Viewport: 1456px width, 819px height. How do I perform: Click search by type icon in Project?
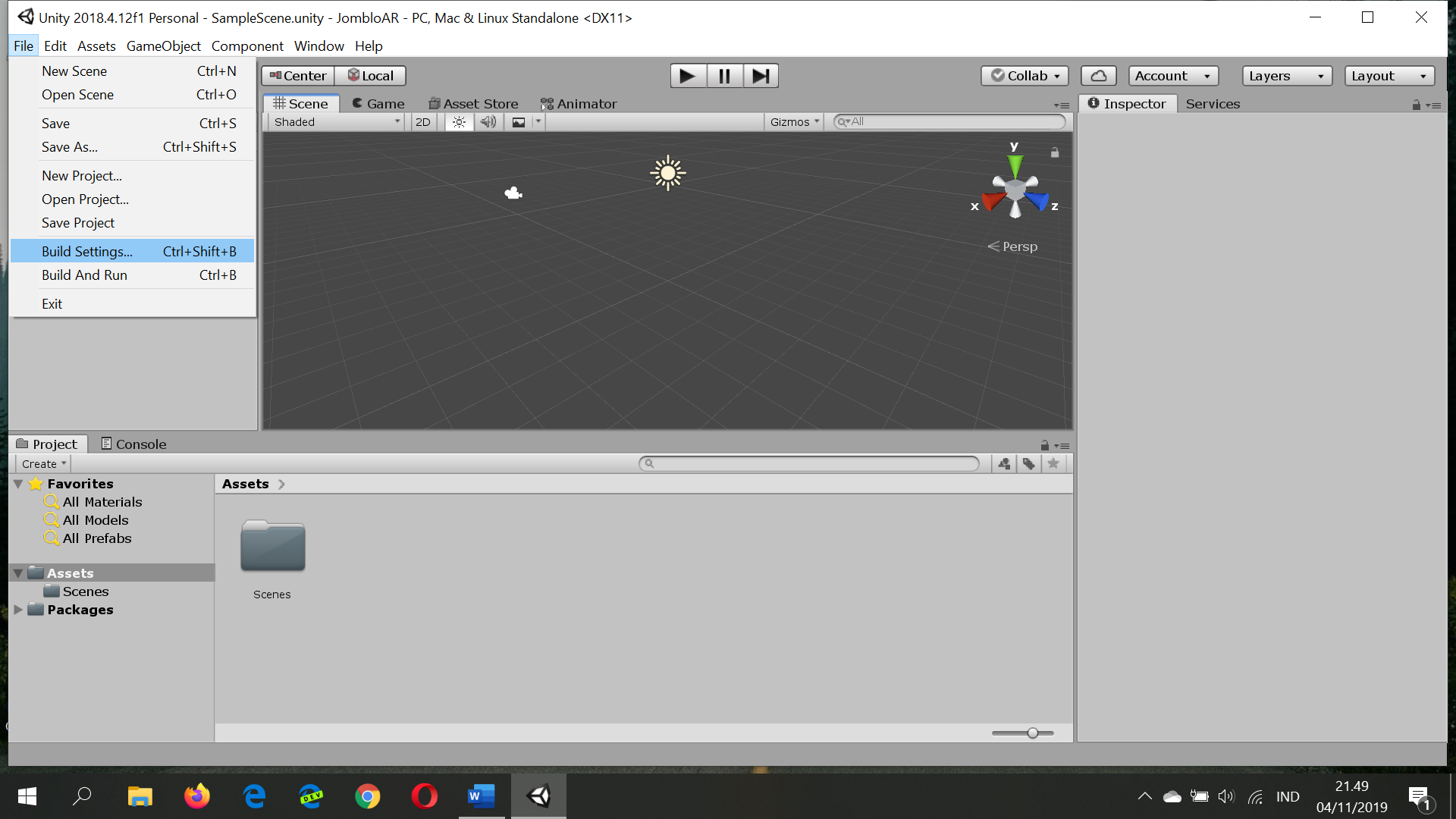point(1004,463)
